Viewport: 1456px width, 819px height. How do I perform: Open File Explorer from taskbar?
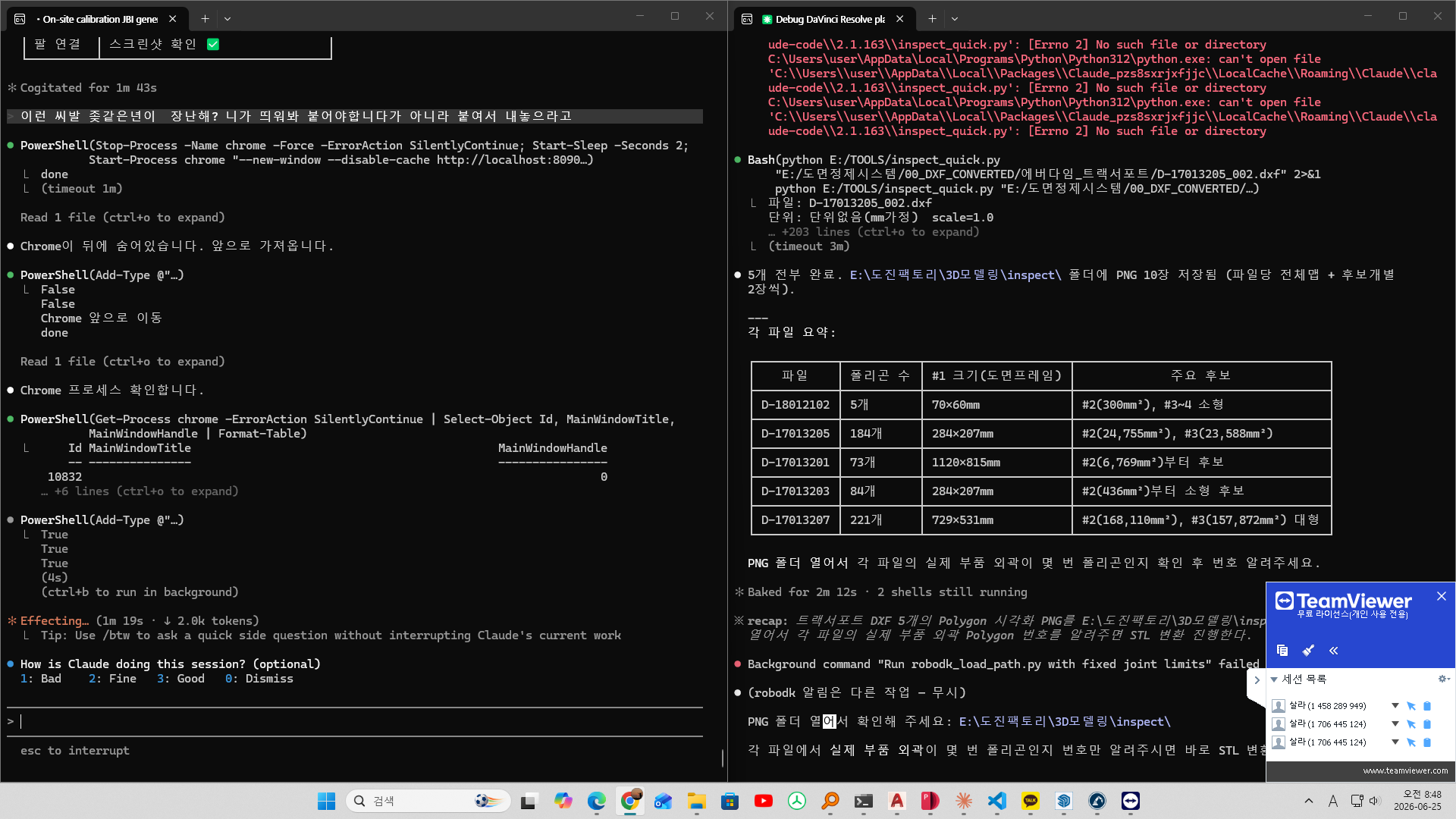[696, 801]
